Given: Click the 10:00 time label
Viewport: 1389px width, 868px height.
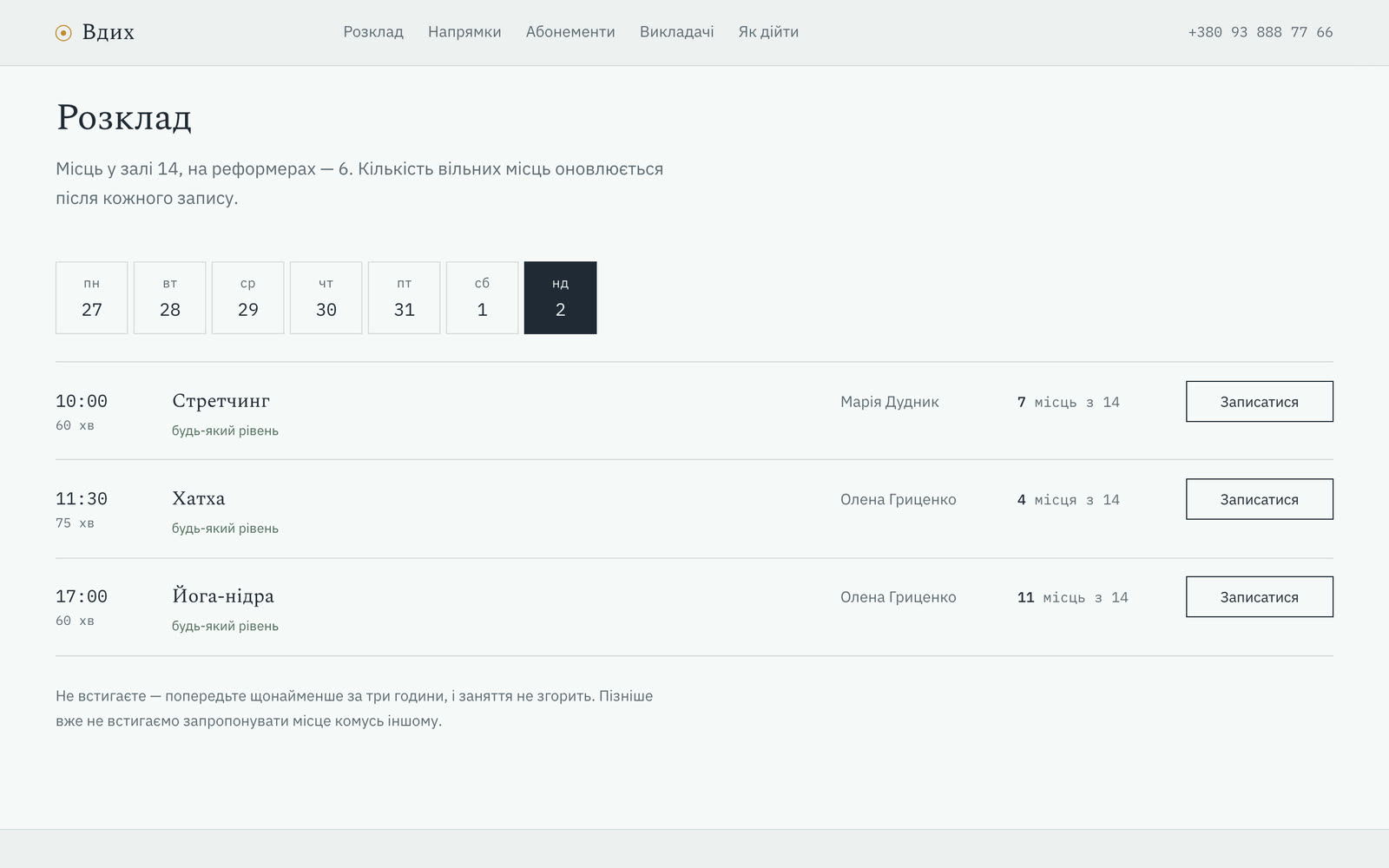Looking at the screenshot, I should [82, 401].
